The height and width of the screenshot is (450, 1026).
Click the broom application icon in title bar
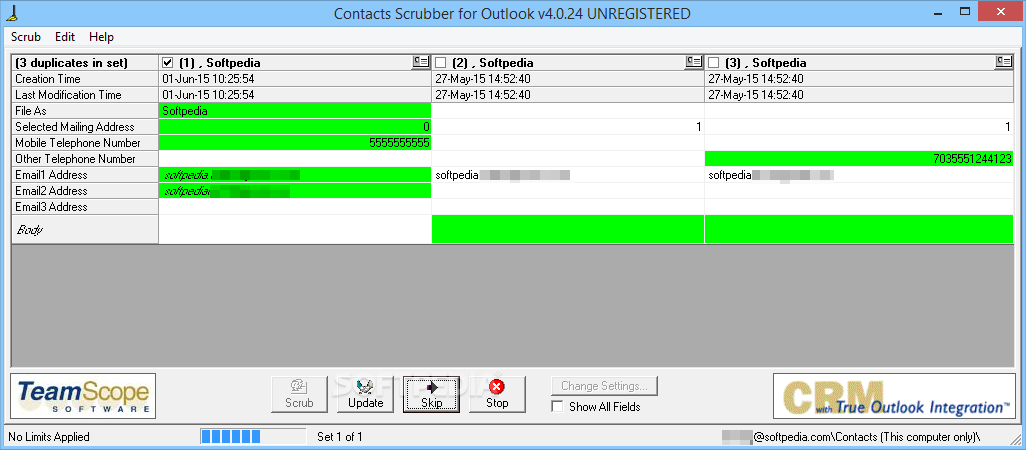click(10, 12)
